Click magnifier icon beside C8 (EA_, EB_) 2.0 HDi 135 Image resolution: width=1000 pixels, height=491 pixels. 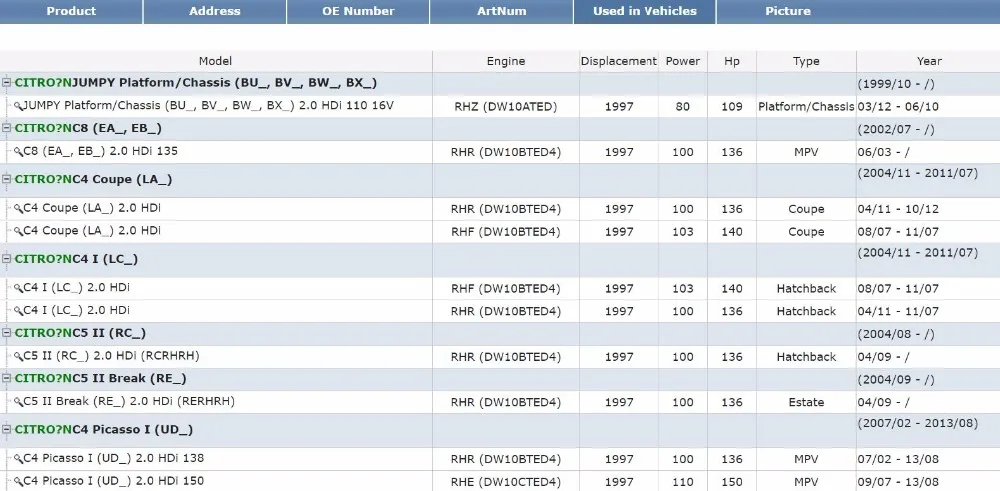(18, 152)
